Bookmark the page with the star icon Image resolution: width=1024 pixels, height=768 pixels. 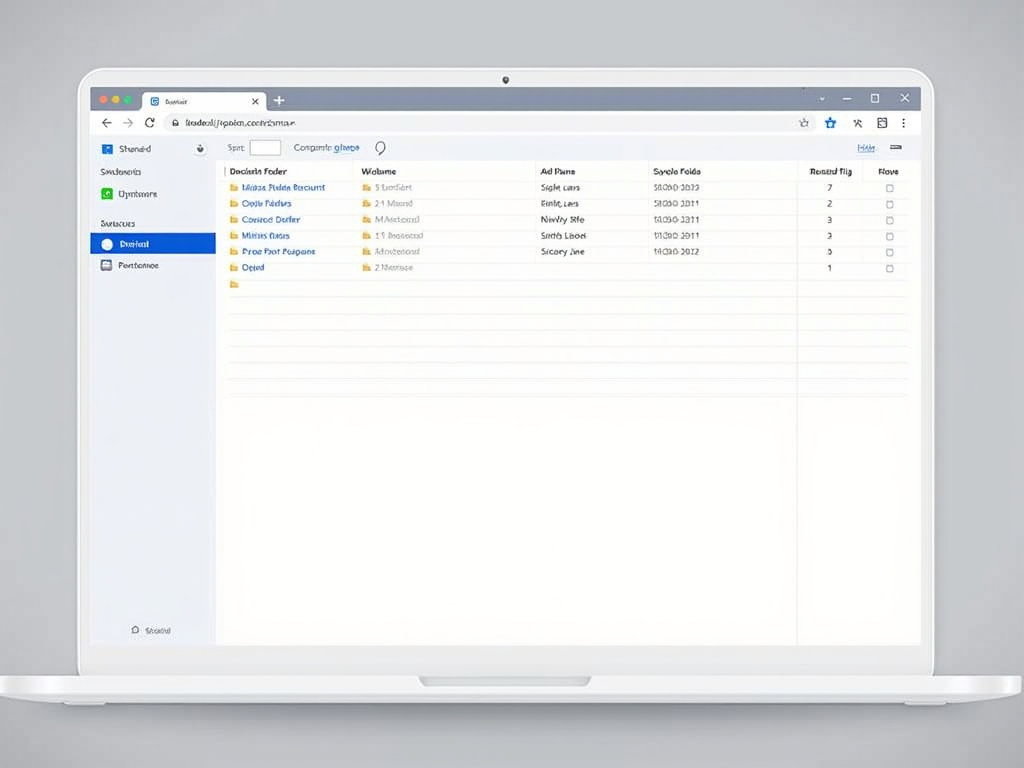(804, 123)
